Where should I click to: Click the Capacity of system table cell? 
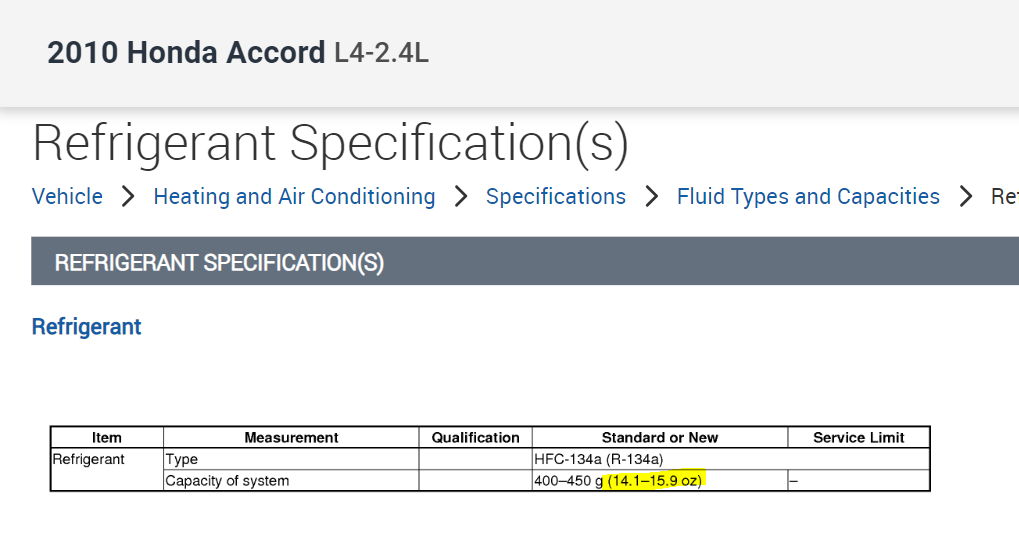pyautogui.click(x=227, y=481)
